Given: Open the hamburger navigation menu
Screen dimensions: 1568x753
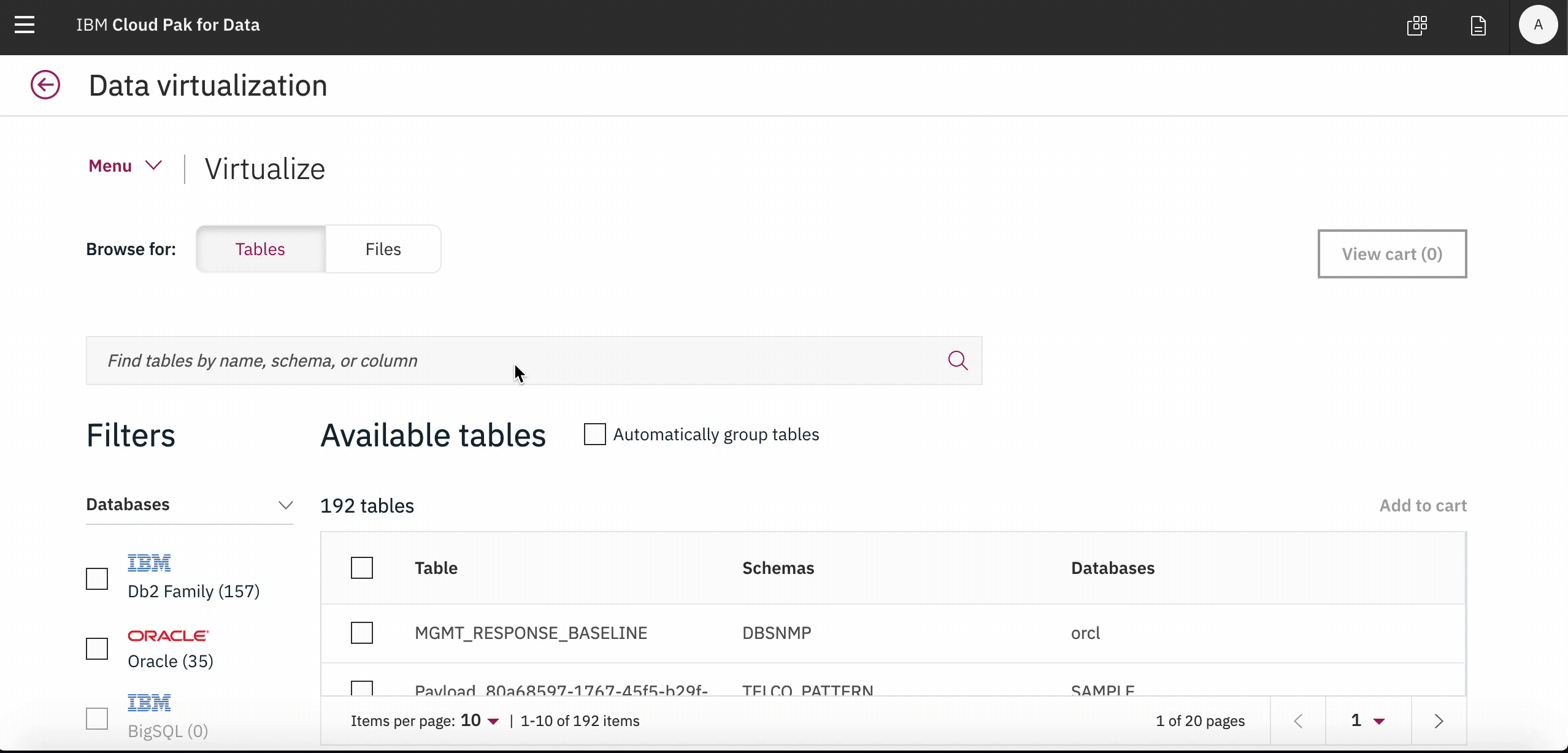Looking at the screenshot, I should (25, 25).
